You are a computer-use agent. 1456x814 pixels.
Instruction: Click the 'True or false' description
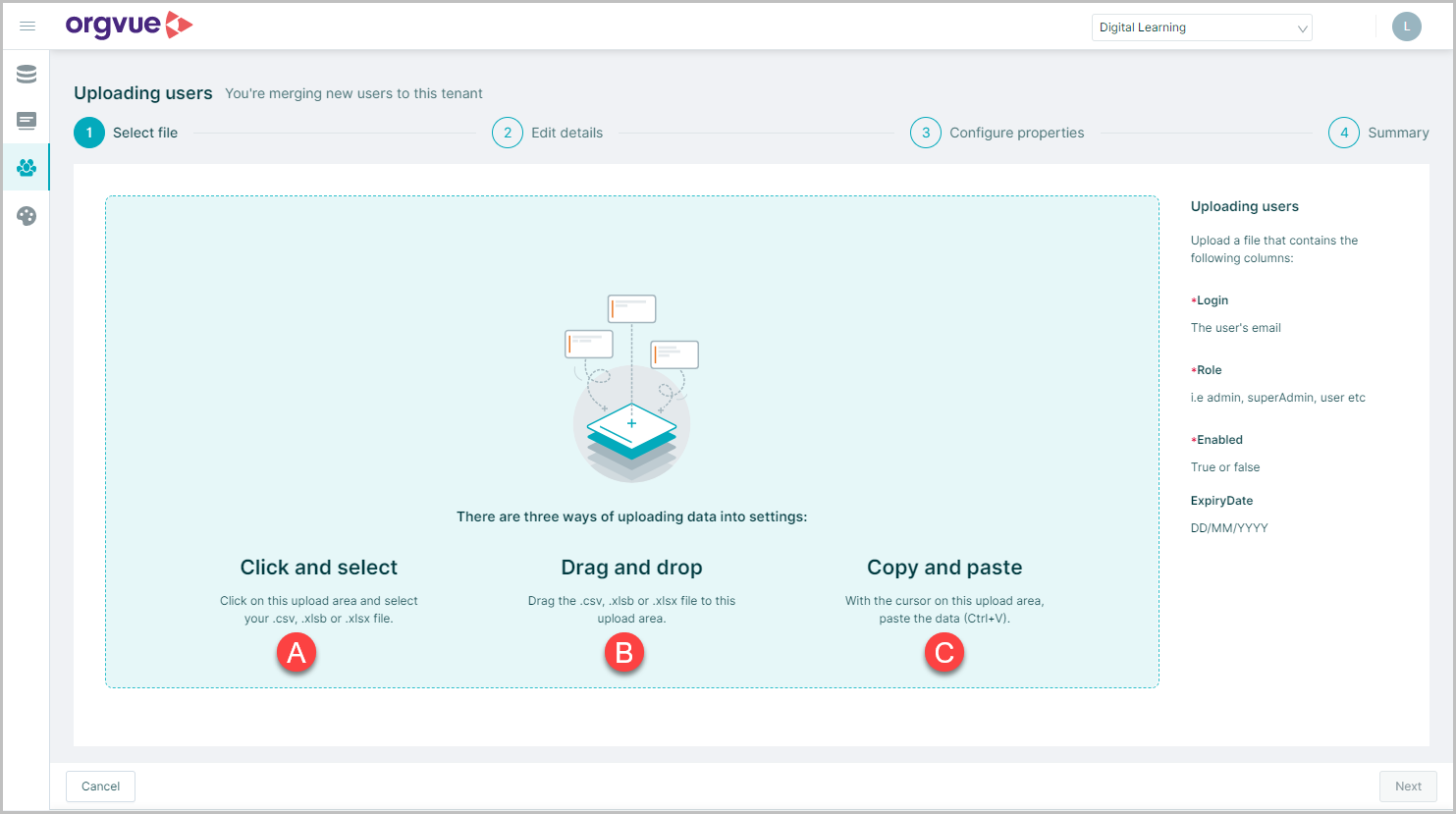(x=1225, y=467)
